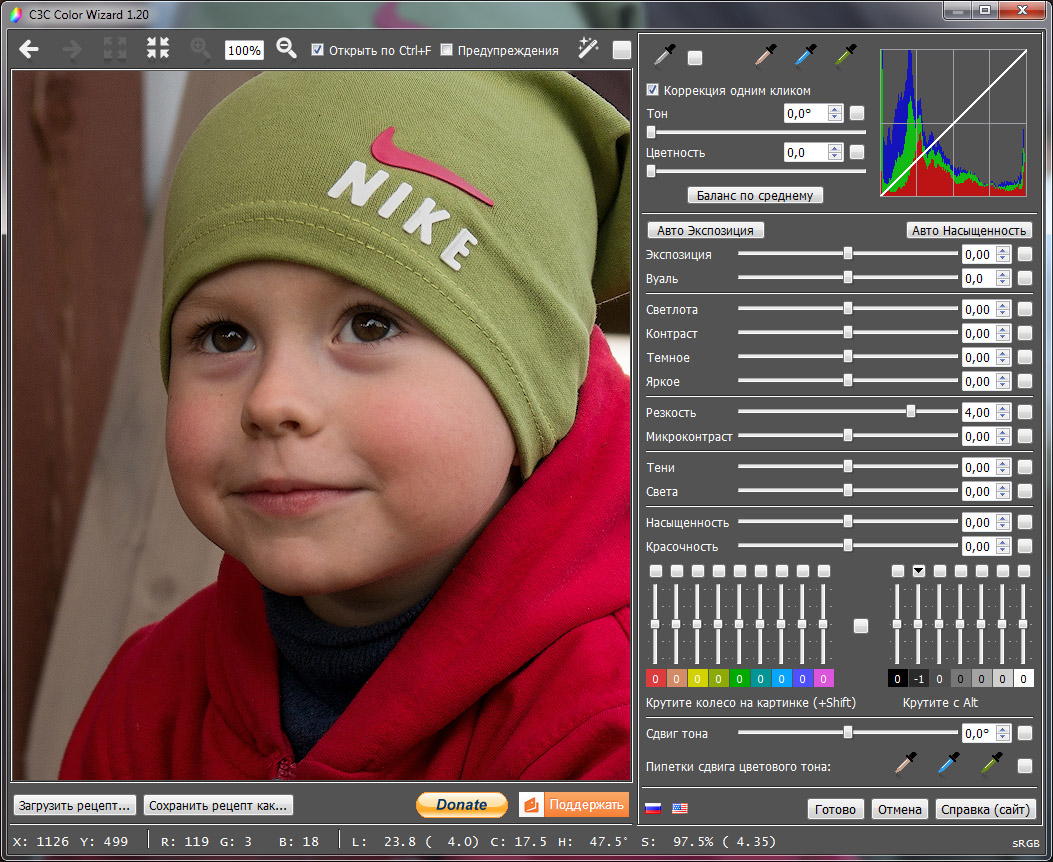Viewport: 1053px width, 862px height.
Task: Switch language with the US flag icon
Action: [x=680, y=808]
